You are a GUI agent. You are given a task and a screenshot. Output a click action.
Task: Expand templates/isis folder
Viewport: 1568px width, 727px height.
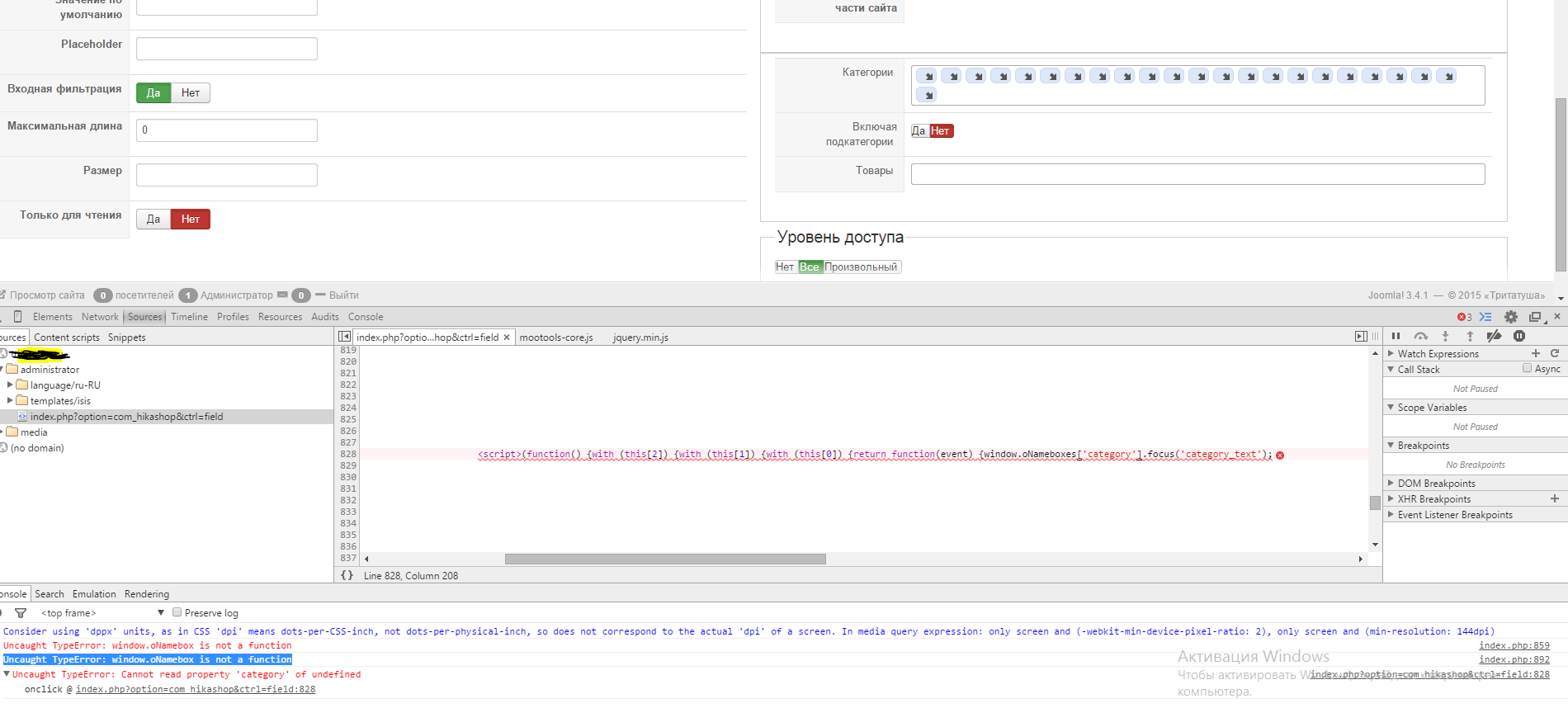pyautogui.click(x=10, y=400)
